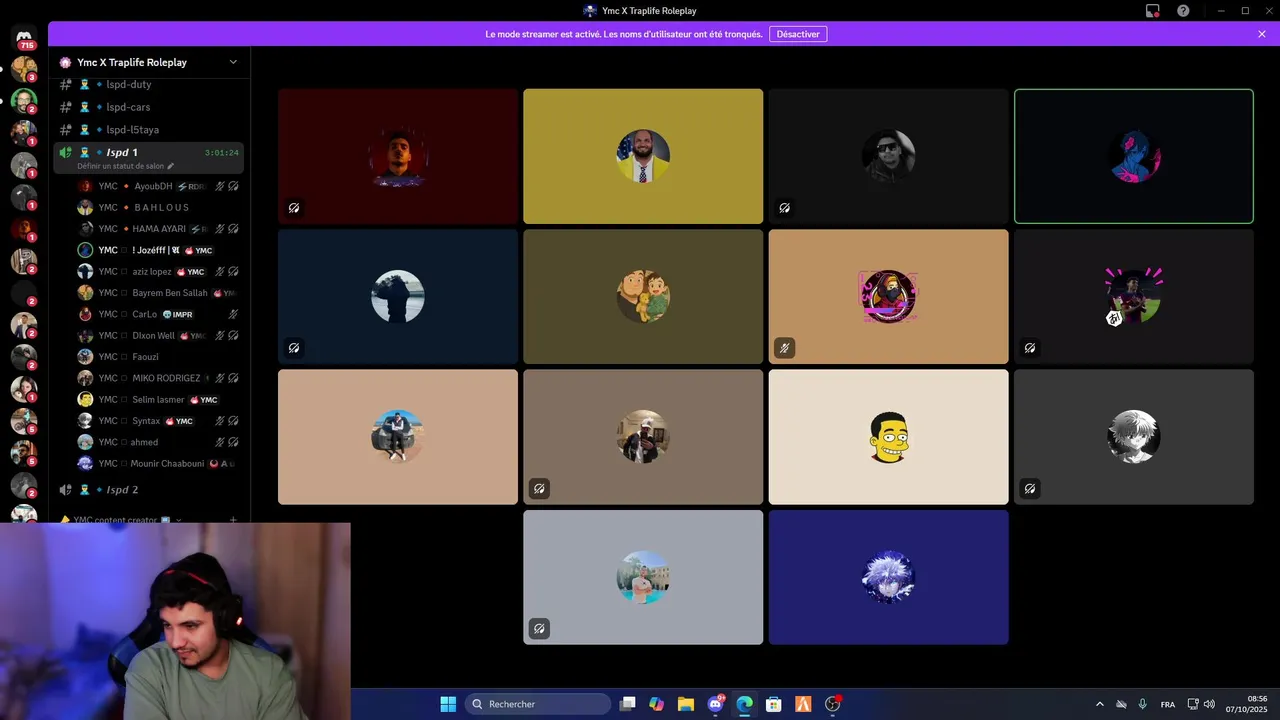Open Copilot from the taskbar
The width and height of the screenshot is (1280, 720).
(x=656, y=704)
